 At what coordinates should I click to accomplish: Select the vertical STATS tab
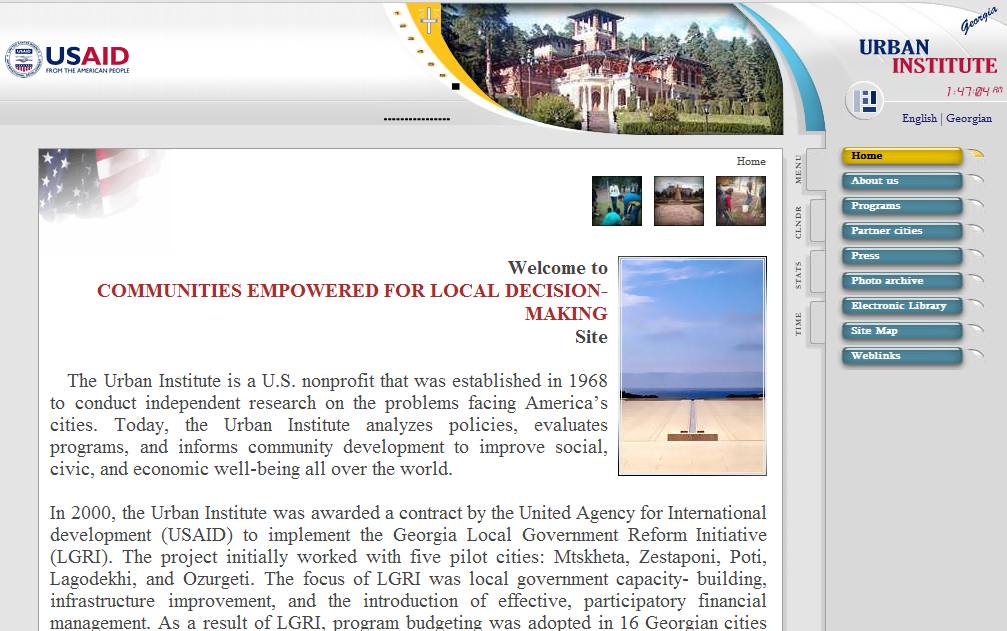pos(799,274)
